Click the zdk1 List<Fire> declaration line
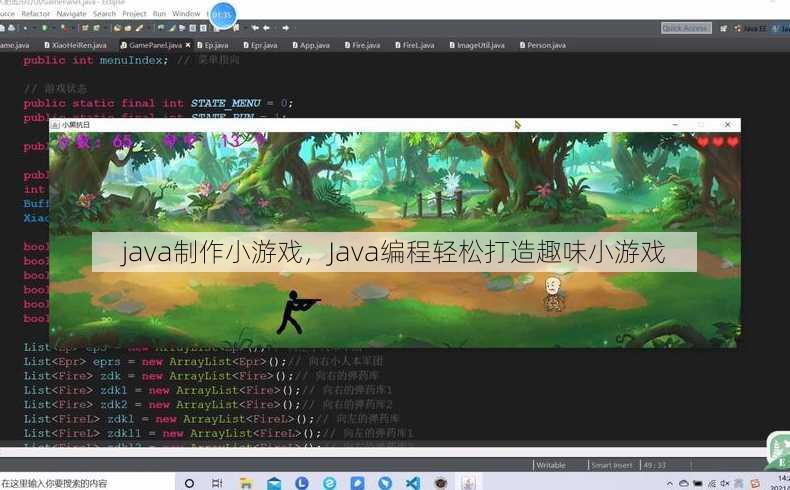Viewport: 790px width, 490px height. [x=208, y=390]
